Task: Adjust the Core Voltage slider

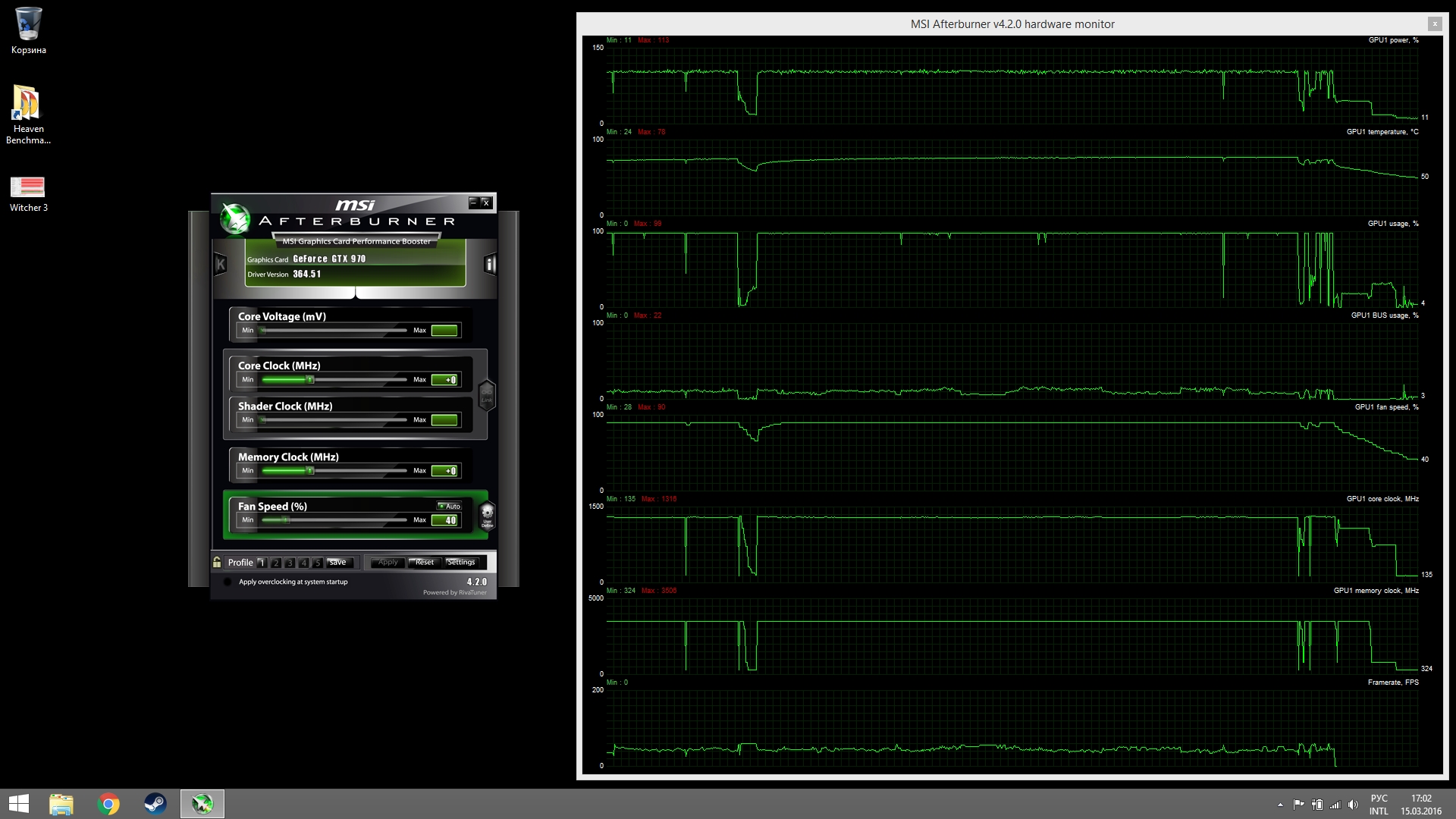Action: [x=334, y=331]
